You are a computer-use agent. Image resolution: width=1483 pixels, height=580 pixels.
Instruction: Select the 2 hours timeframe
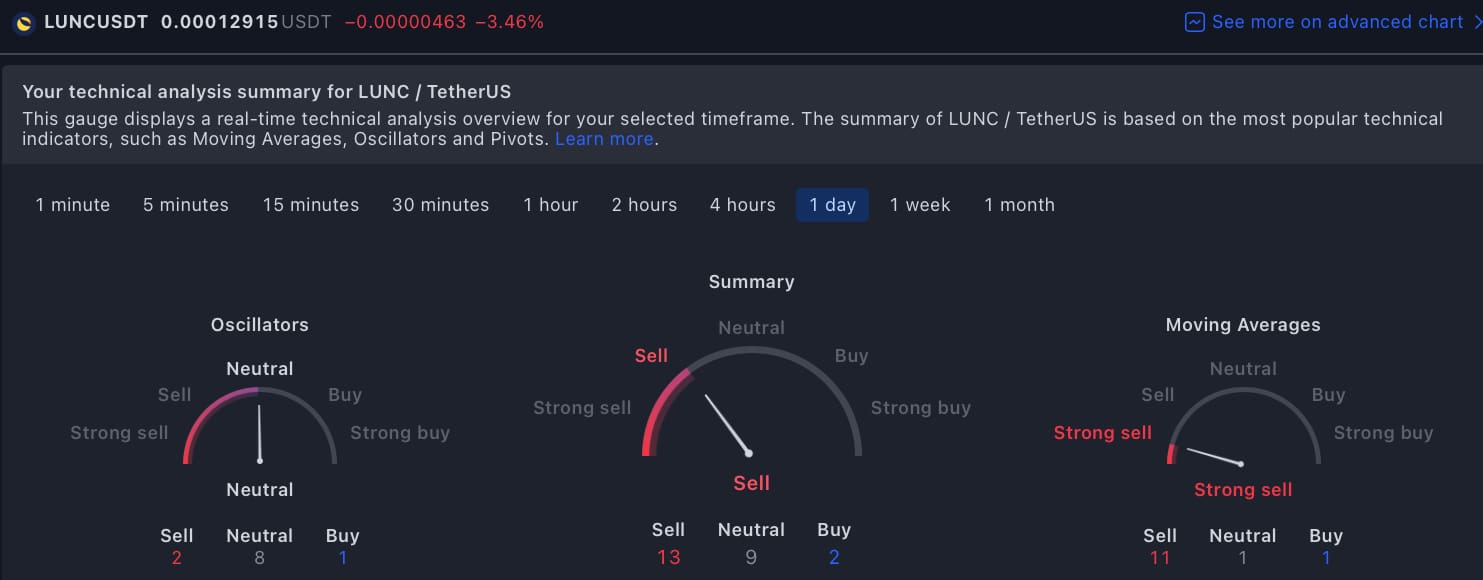click(644, 204)
